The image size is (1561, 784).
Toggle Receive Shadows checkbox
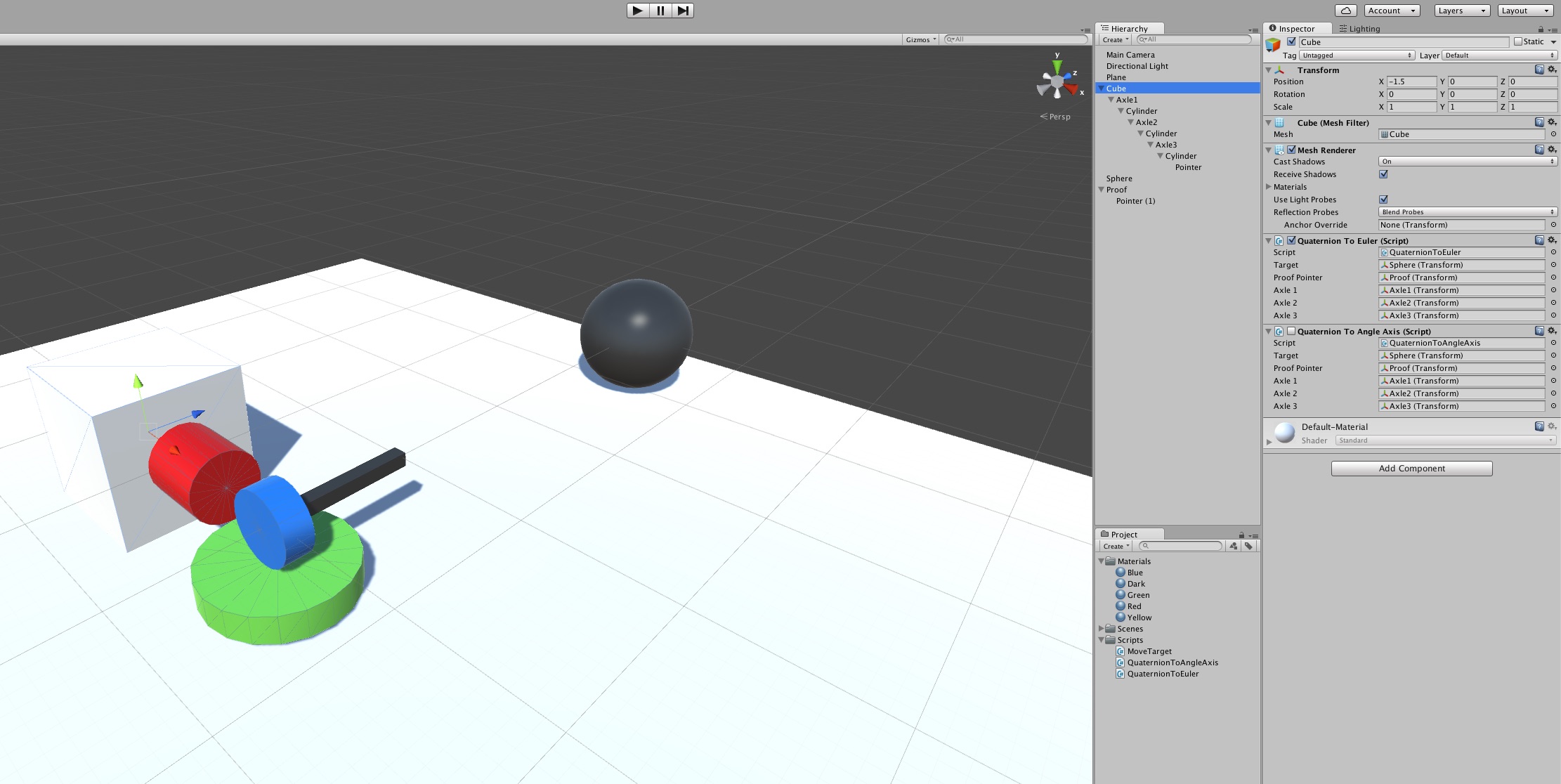[x=1383, y=174]
